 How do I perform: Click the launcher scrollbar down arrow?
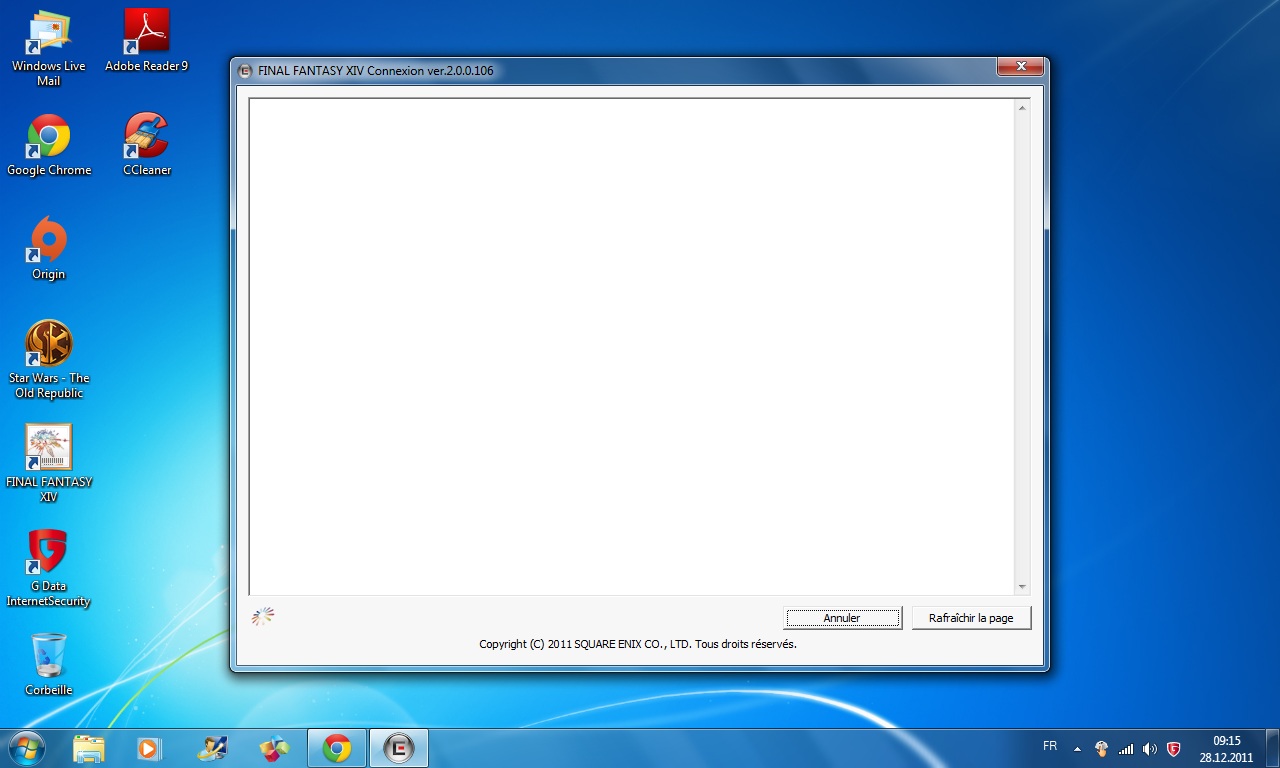(x=1022, y=587)
